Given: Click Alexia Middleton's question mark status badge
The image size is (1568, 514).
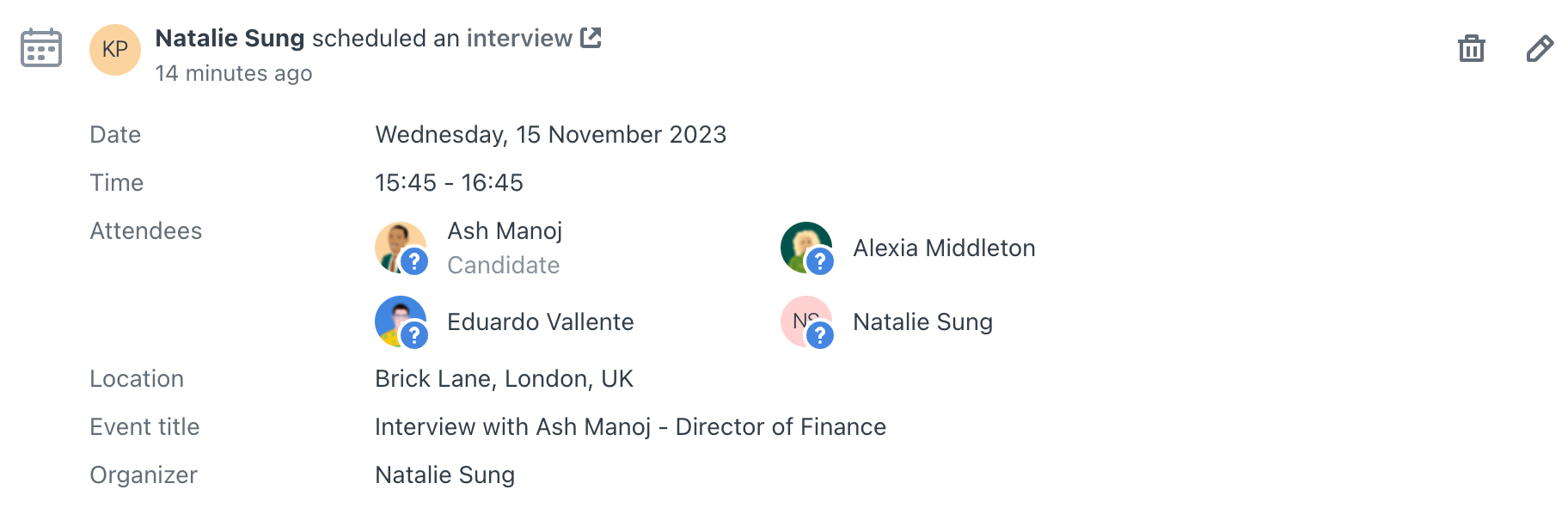Looking at the screenshot, I should coord(820,260).
